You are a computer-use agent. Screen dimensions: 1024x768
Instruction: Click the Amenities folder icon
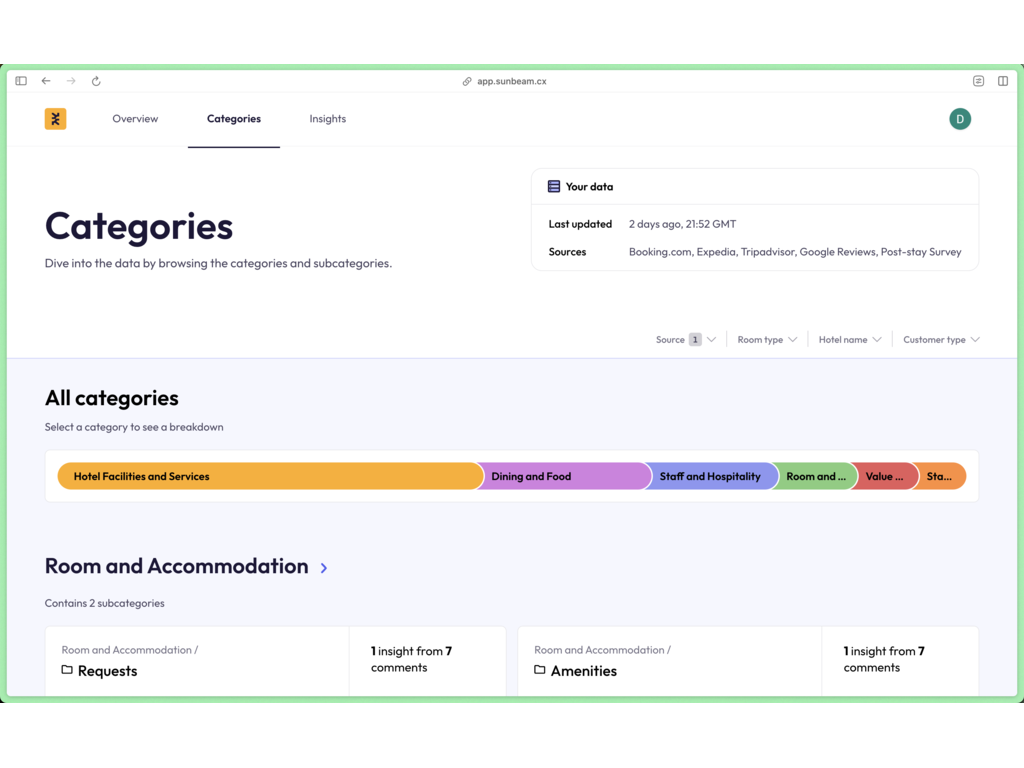coord(540,670)
